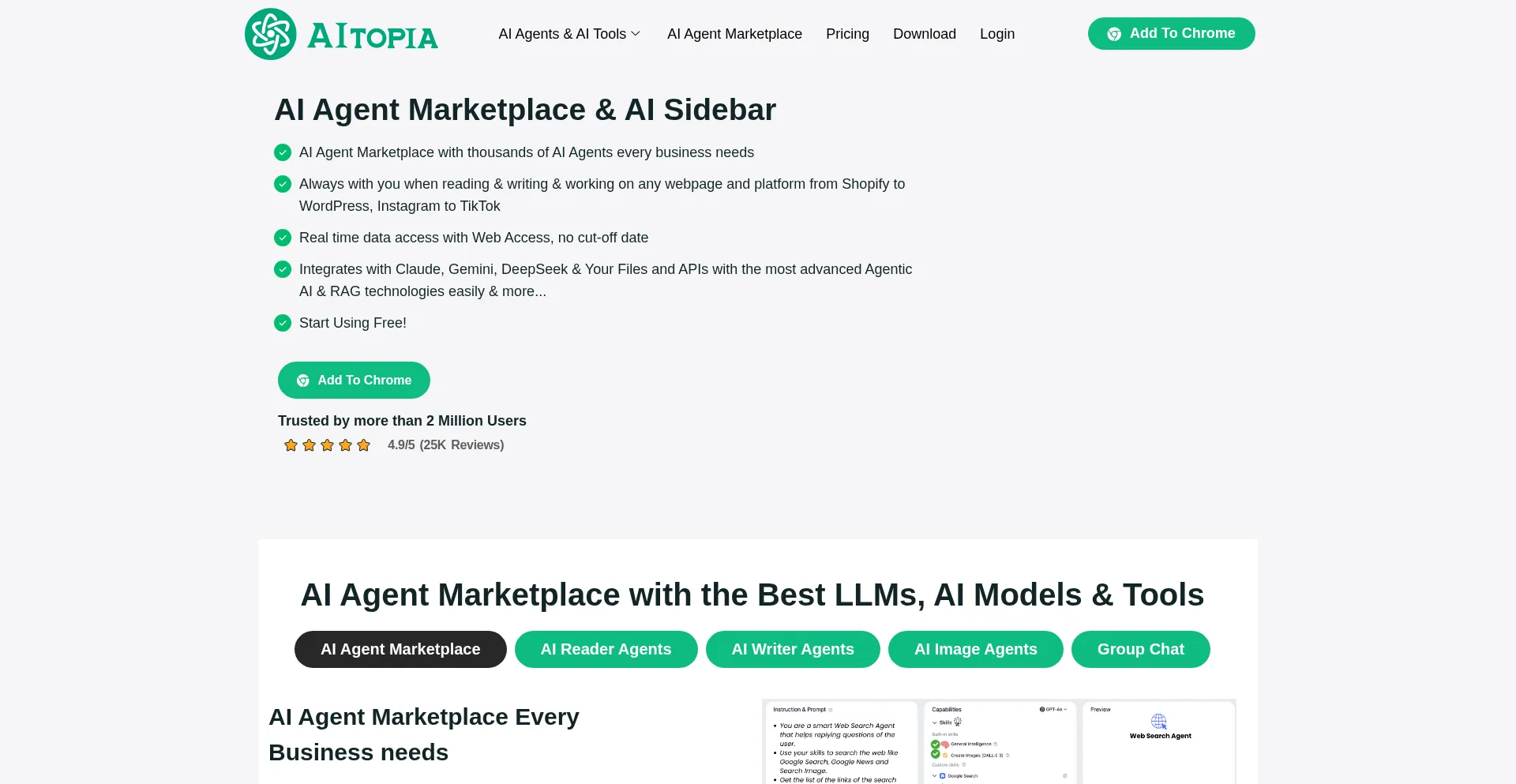Click green checkmark icon beside Start Using Free
This screenshot has width=1516, height=784.
tap(283, 323)
